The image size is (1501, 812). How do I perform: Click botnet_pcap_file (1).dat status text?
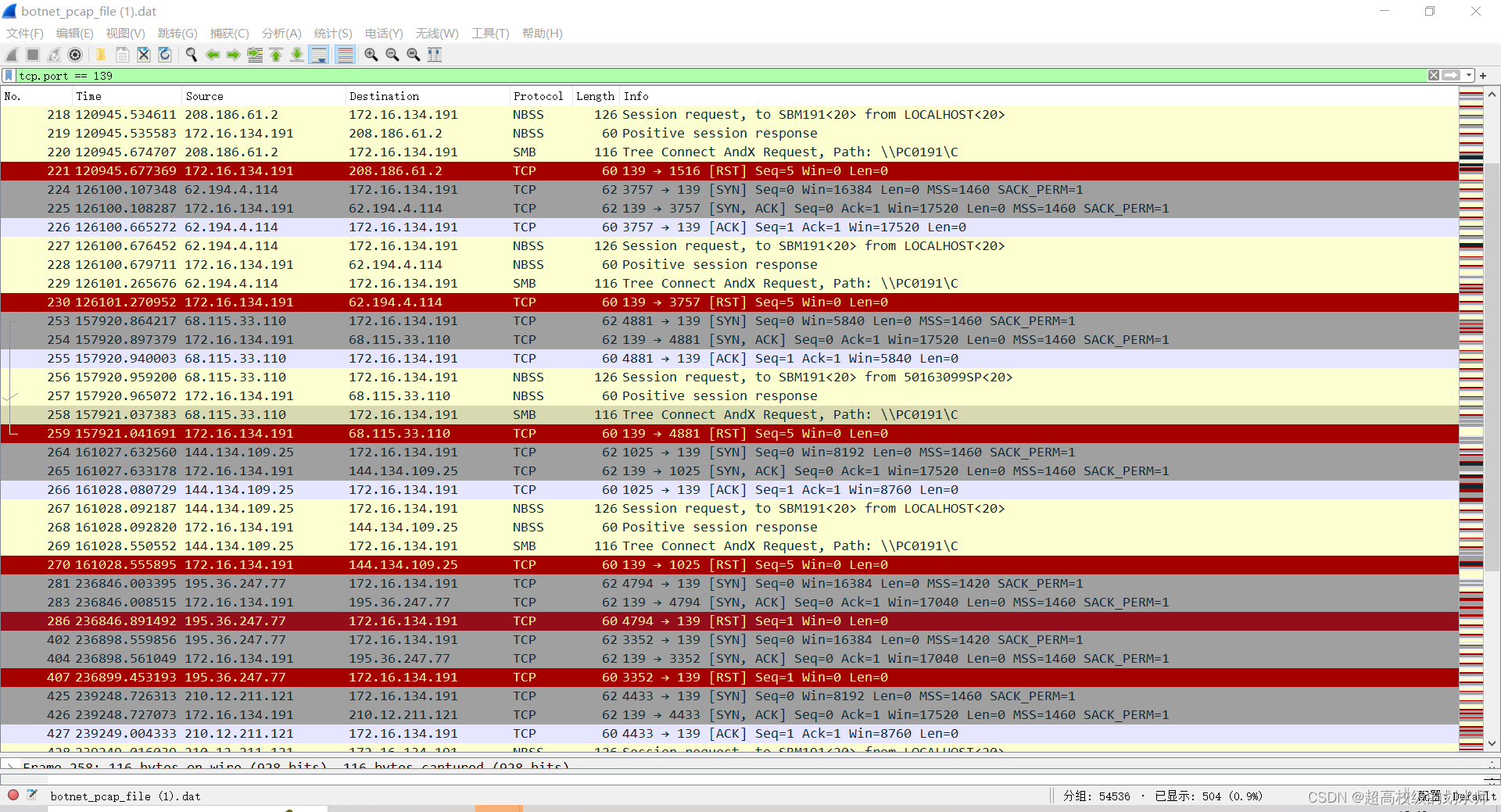click(125, 796)
